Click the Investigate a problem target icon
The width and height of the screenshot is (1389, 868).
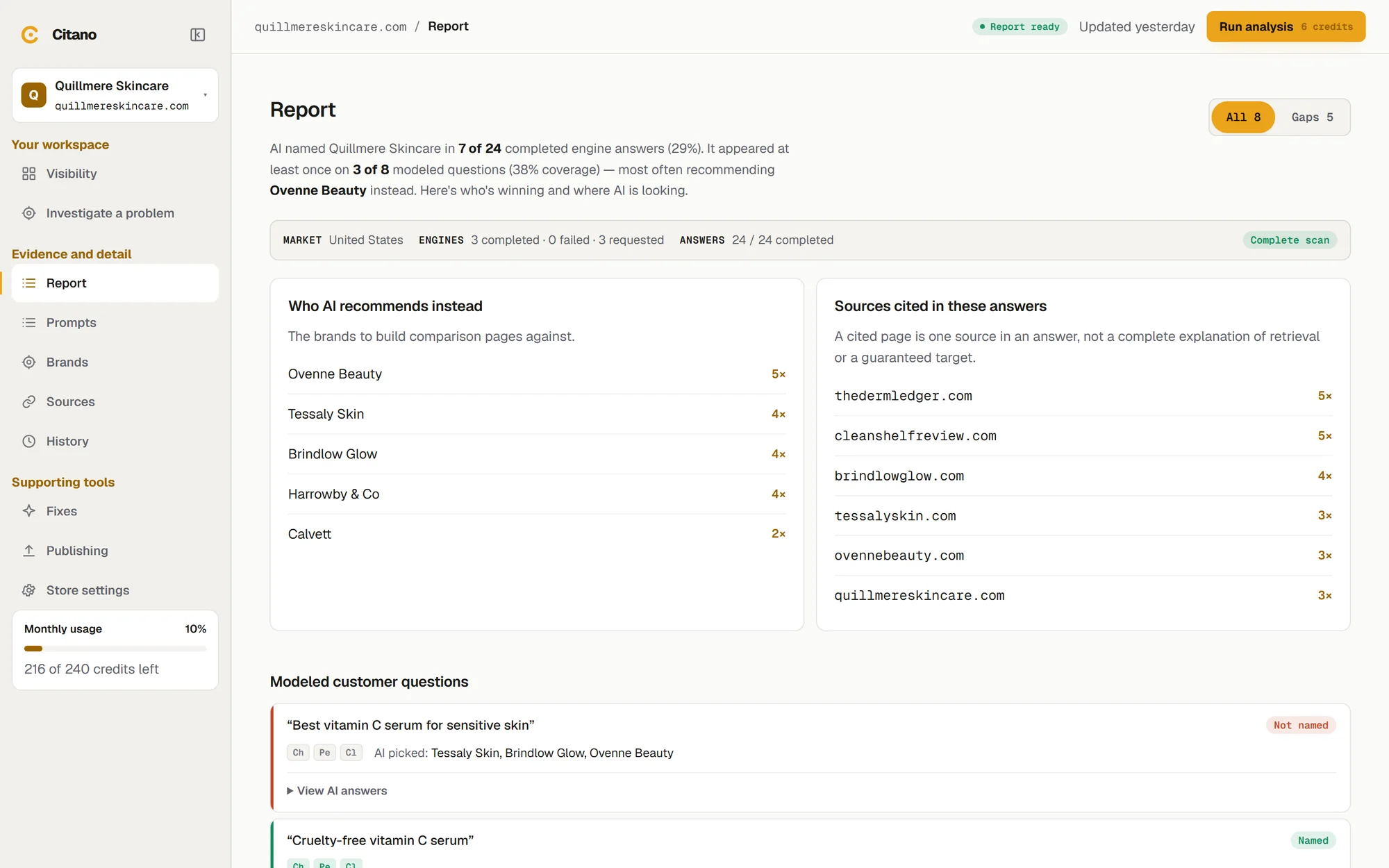[x=28, y=213]
